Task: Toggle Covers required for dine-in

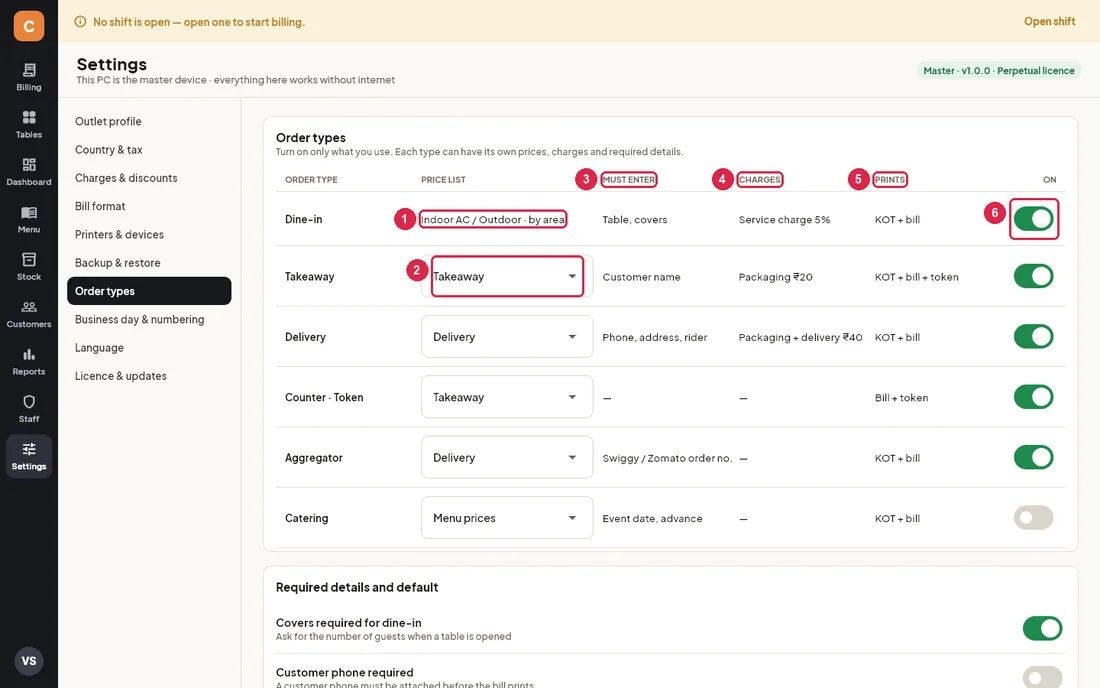Action: point(1042,628)
